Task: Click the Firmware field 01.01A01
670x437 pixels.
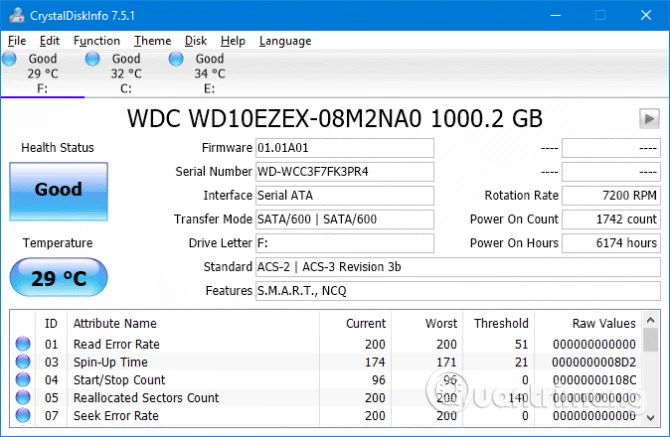Action: 345,148
